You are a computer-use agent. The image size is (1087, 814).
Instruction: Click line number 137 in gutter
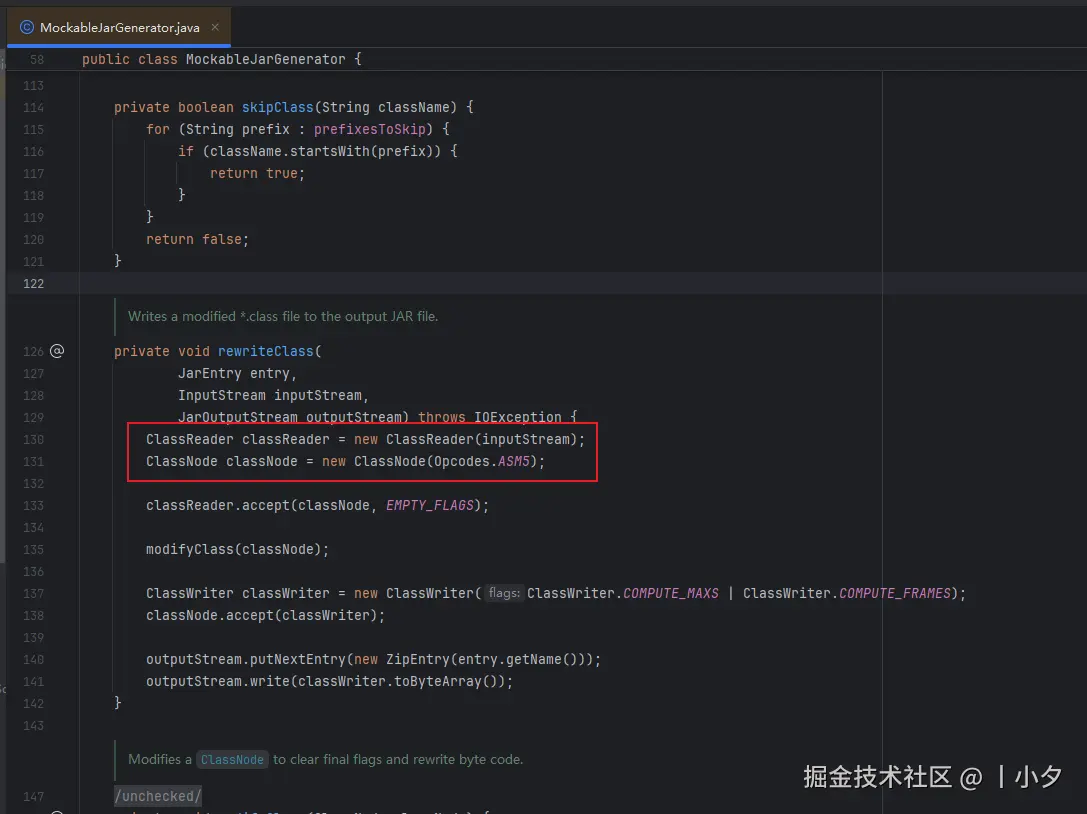33,594
